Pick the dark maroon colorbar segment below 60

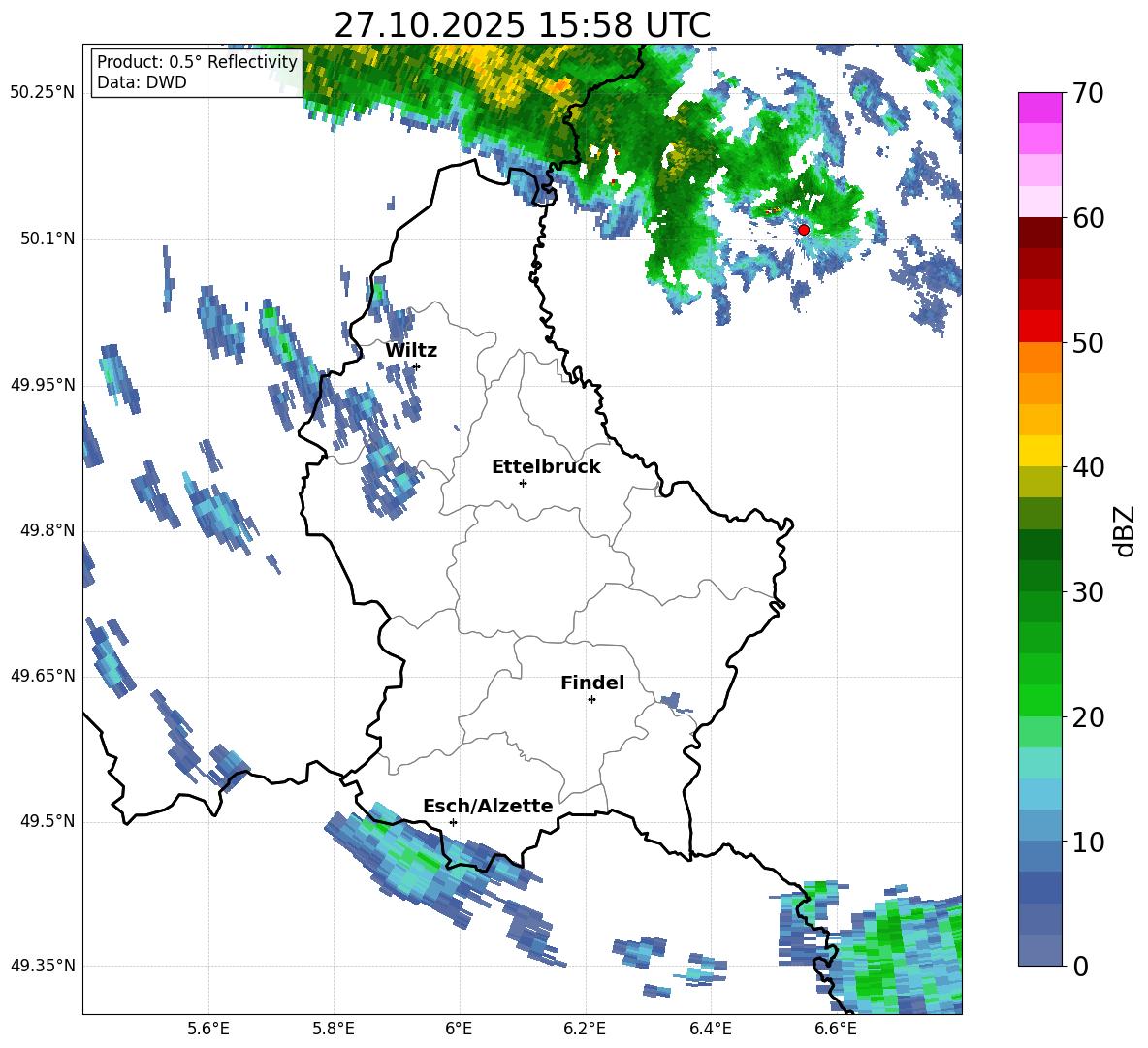pos(1039,233)
